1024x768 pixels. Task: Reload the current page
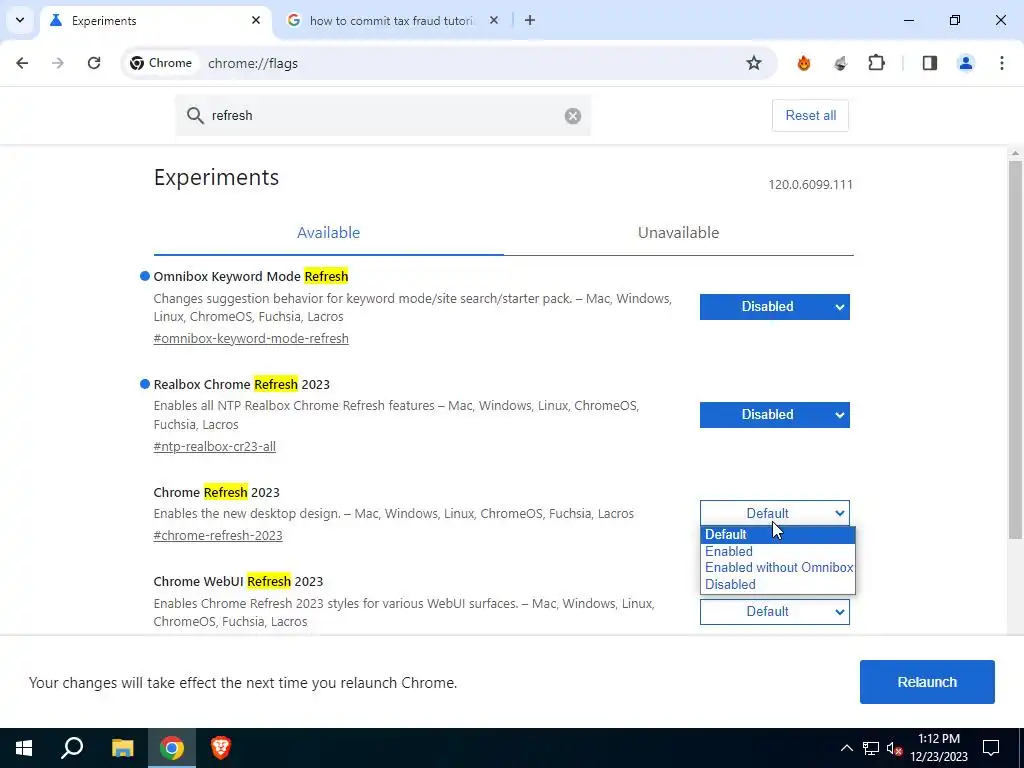point(94,63)
